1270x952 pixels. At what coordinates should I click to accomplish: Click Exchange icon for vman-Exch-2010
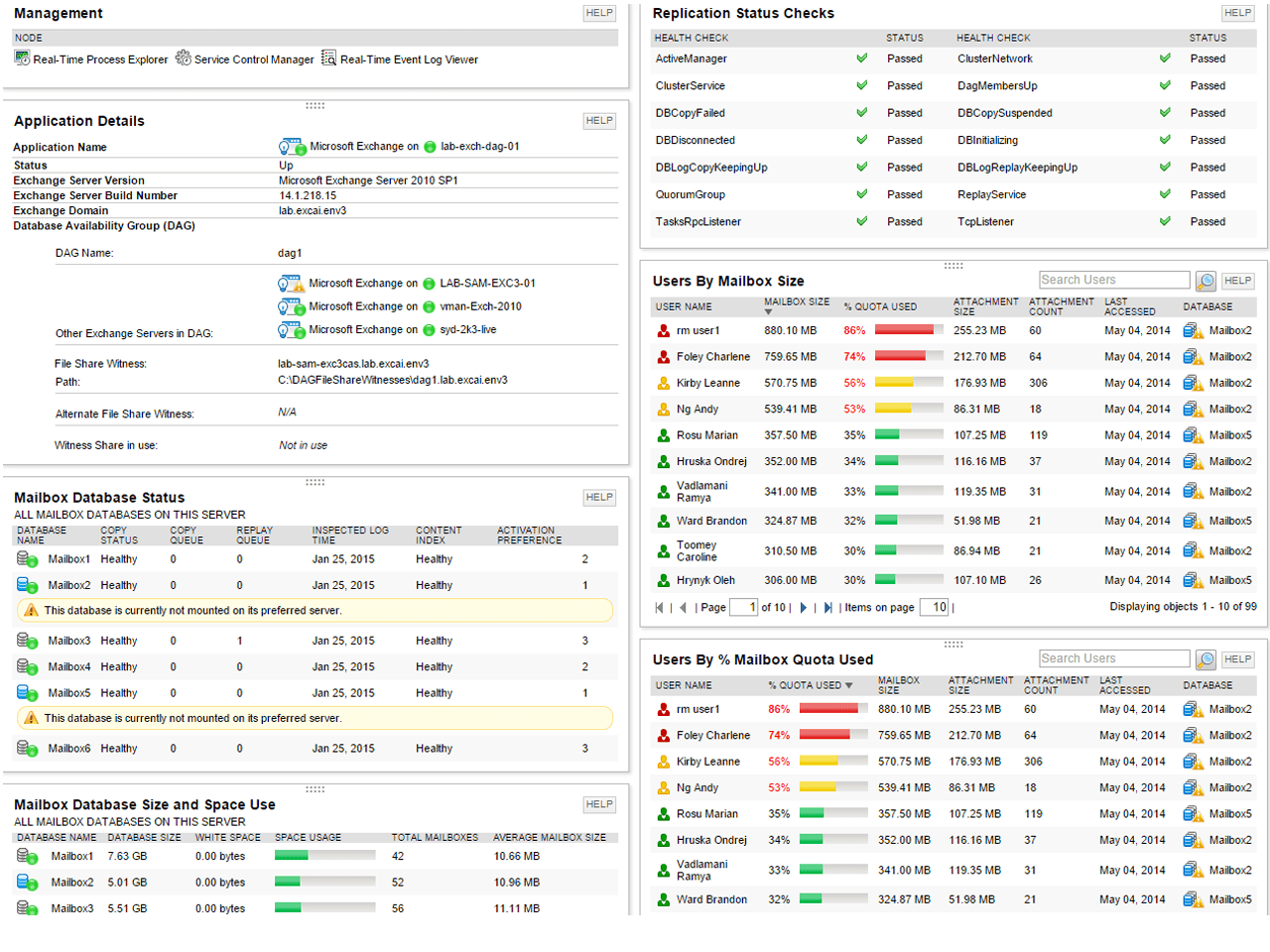coord(292,306)
